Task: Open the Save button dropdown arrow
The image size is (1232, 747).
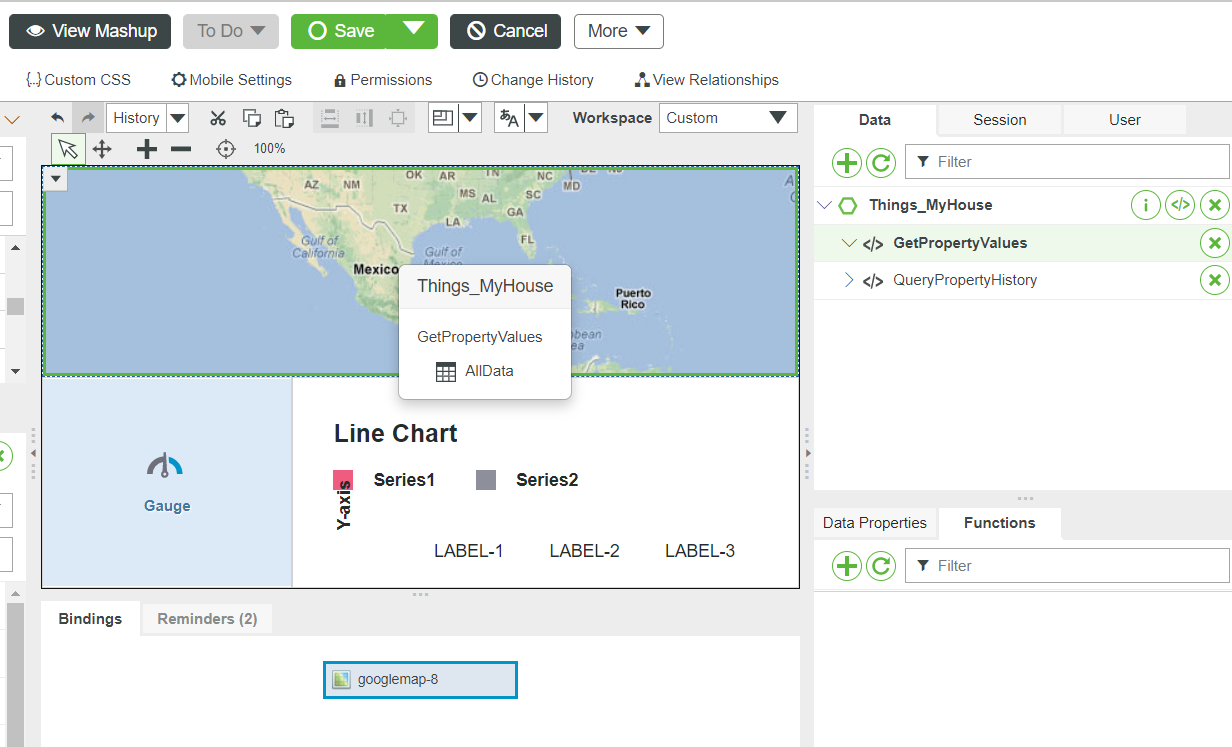Action: [416, 31]
